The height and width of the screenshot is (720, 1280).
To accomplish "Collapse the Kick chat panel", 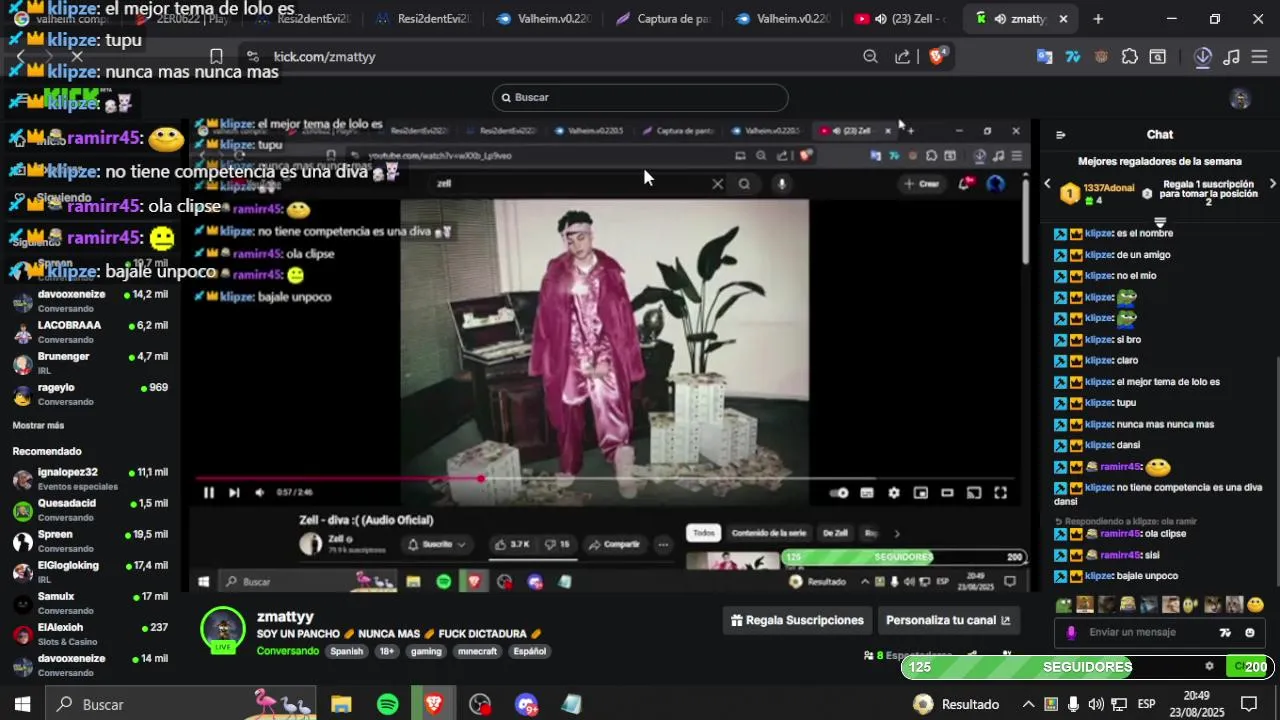I will click(x=1061, y=135).
